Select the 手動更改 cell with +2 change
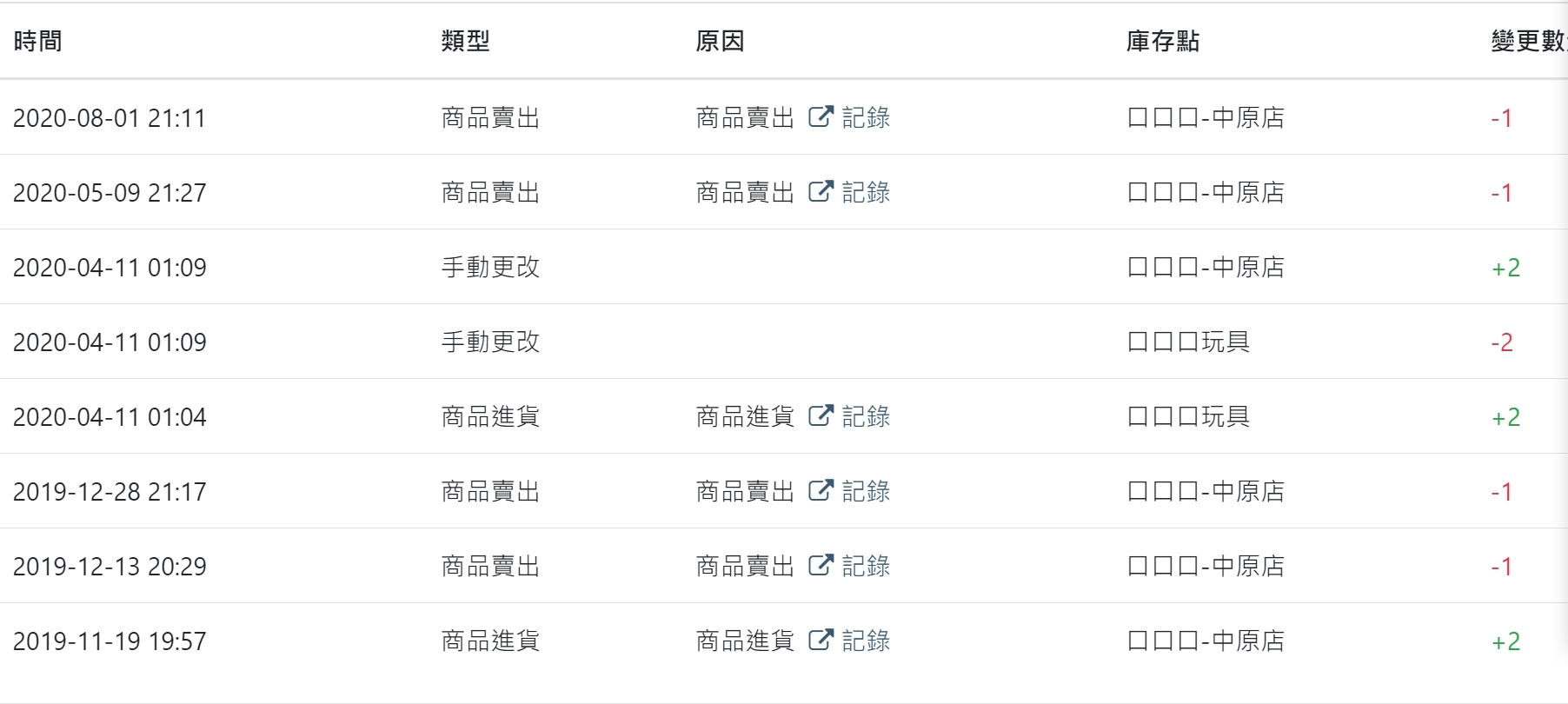Viewport: 1568px width, 704px height. point(490,267)
